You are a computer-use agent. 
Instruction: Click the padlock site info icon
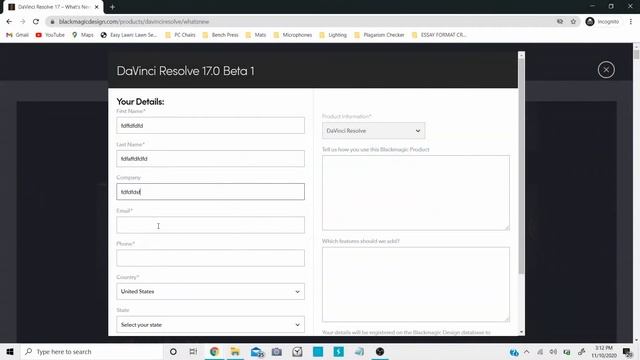(x=52, y=22)
